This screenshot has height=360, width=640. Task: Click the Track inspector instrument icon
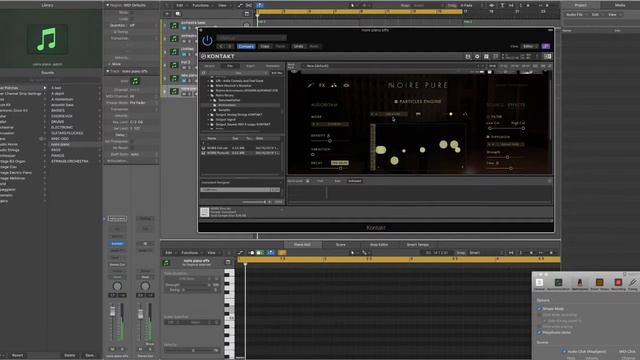135,81
